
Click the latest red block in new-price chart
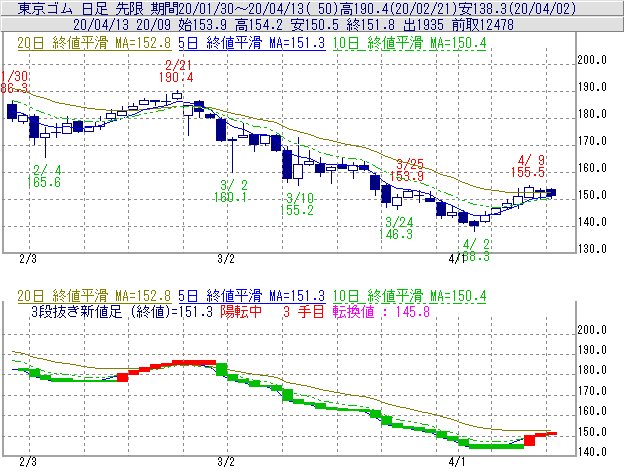tap(551, 433)
